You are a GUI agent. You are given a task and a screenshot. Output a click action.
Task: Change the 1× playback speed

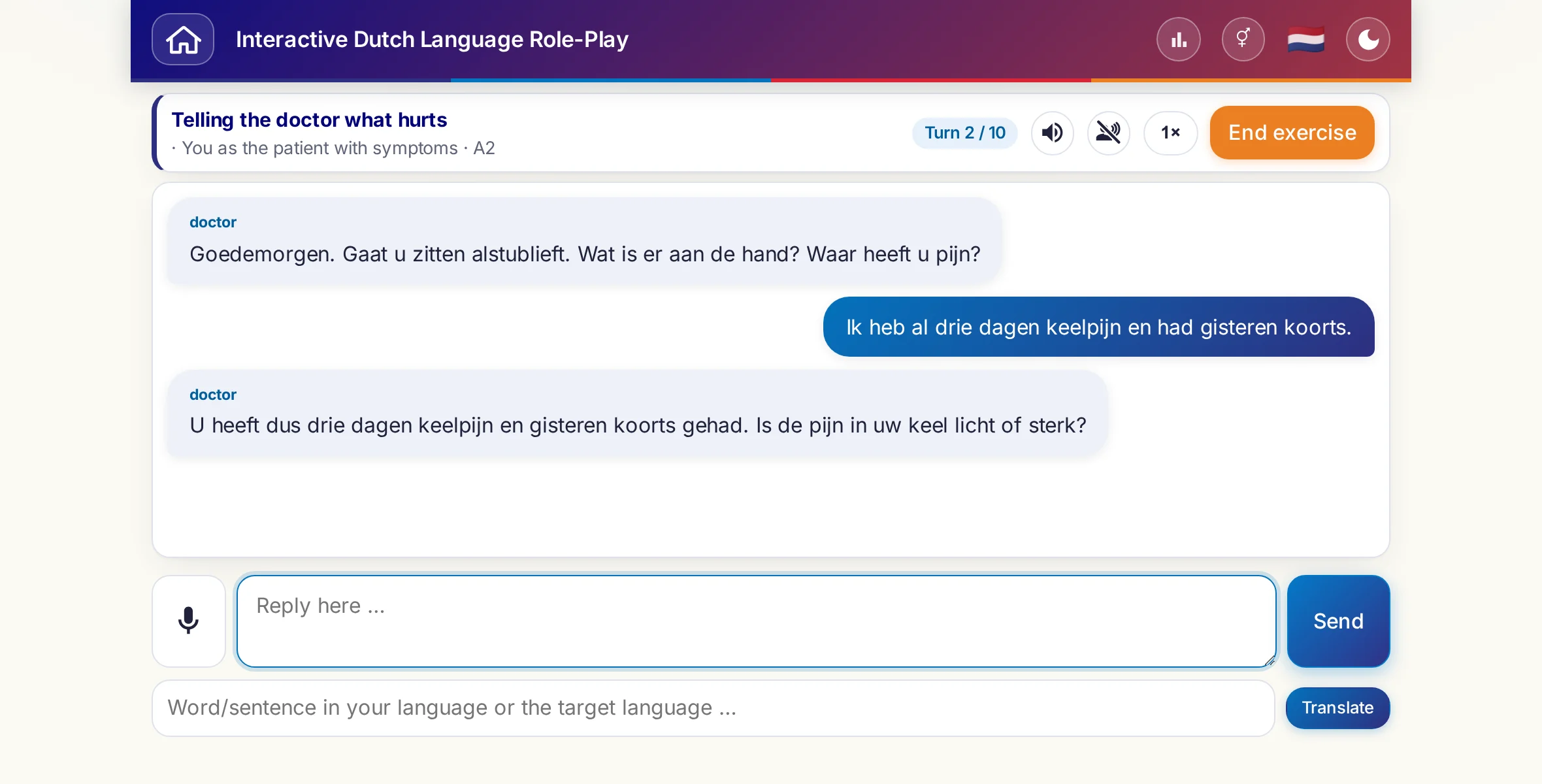coord(1170,133)
